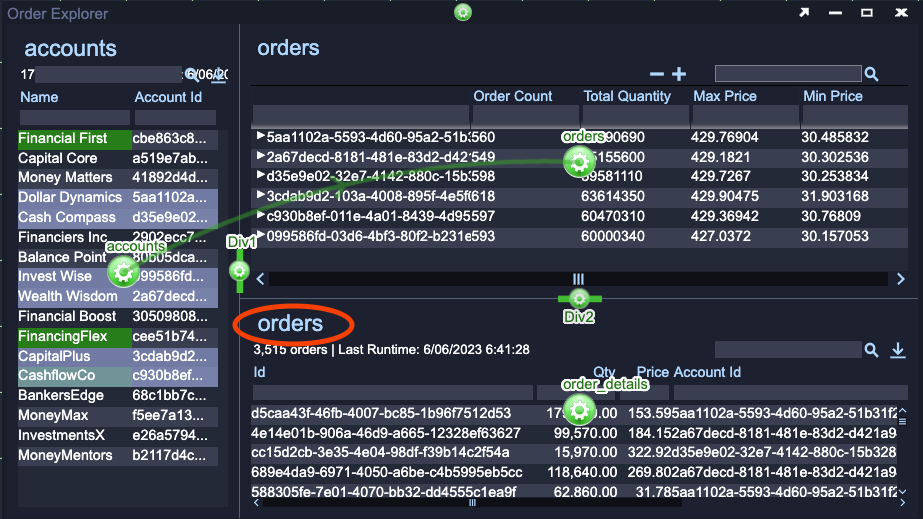
Task: Download the bottom orders table data
Action: (897, 350)
